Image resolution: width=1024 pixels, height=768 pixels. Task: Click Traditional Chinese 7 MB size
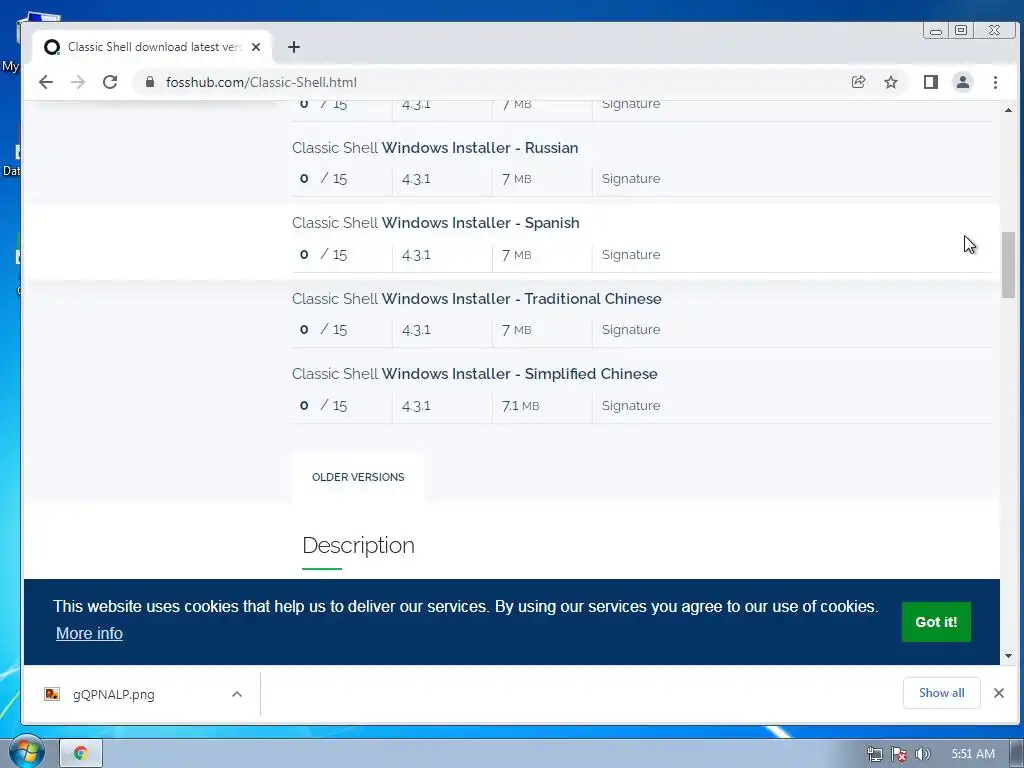tap(517, 330)
